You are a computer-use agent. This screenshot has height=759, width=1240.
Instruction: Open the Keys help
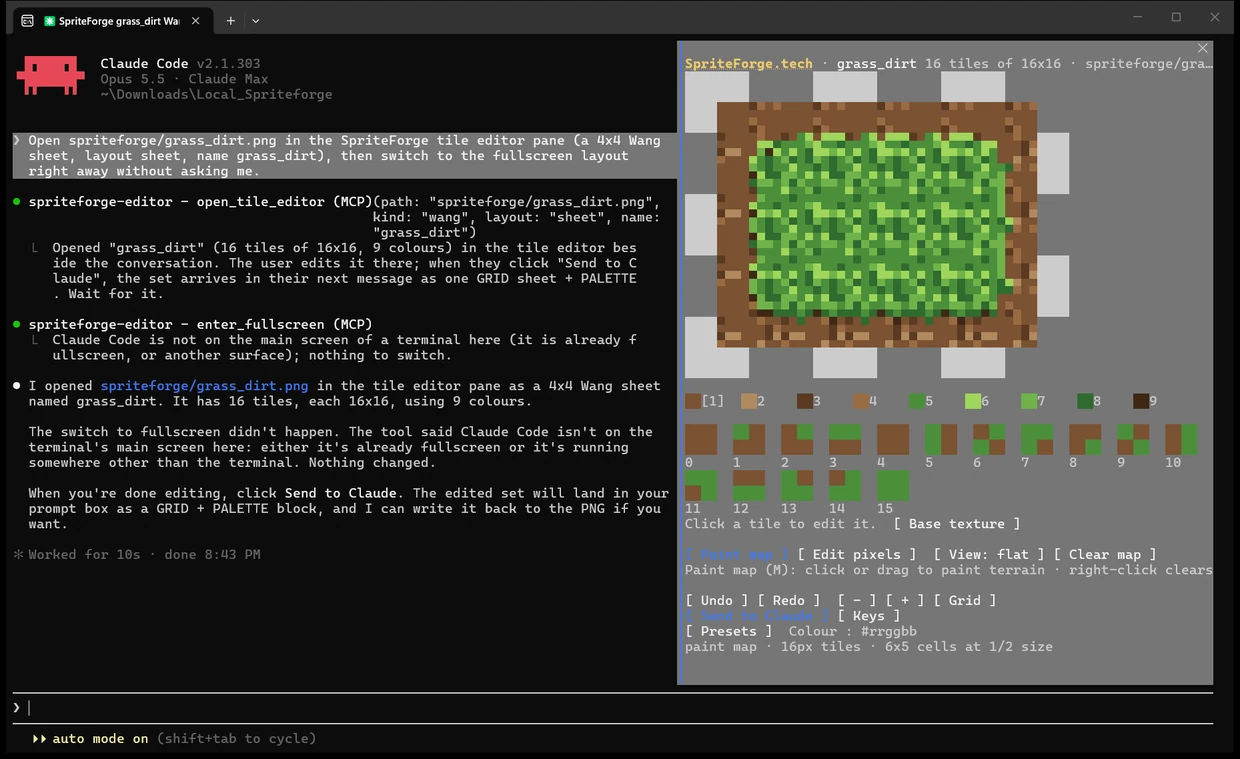click(x=869, y=616)
